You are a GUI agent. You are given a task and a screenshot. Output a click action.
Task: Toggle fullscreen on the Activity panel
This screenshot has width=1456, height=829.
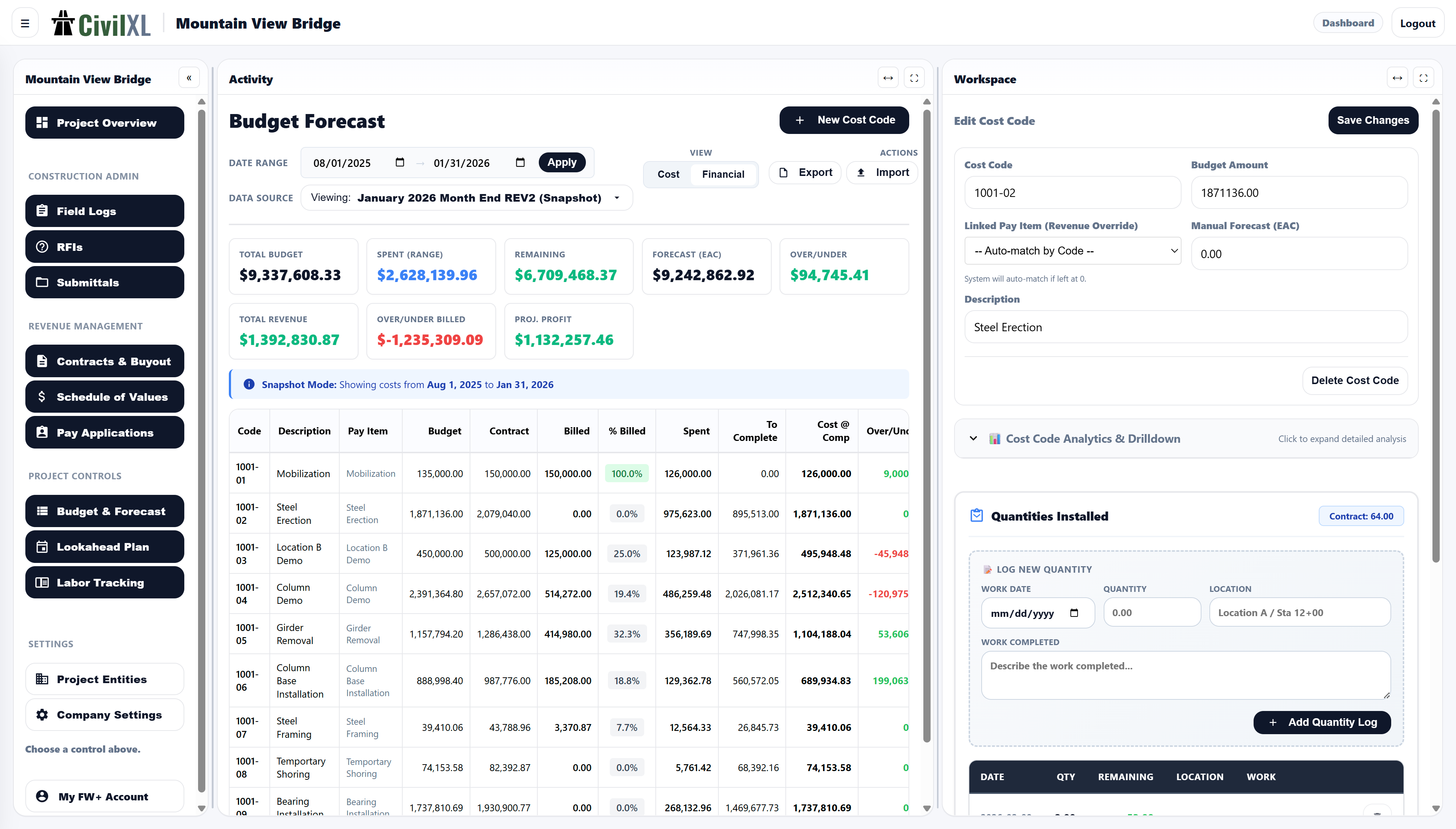[x=914, y=78]
